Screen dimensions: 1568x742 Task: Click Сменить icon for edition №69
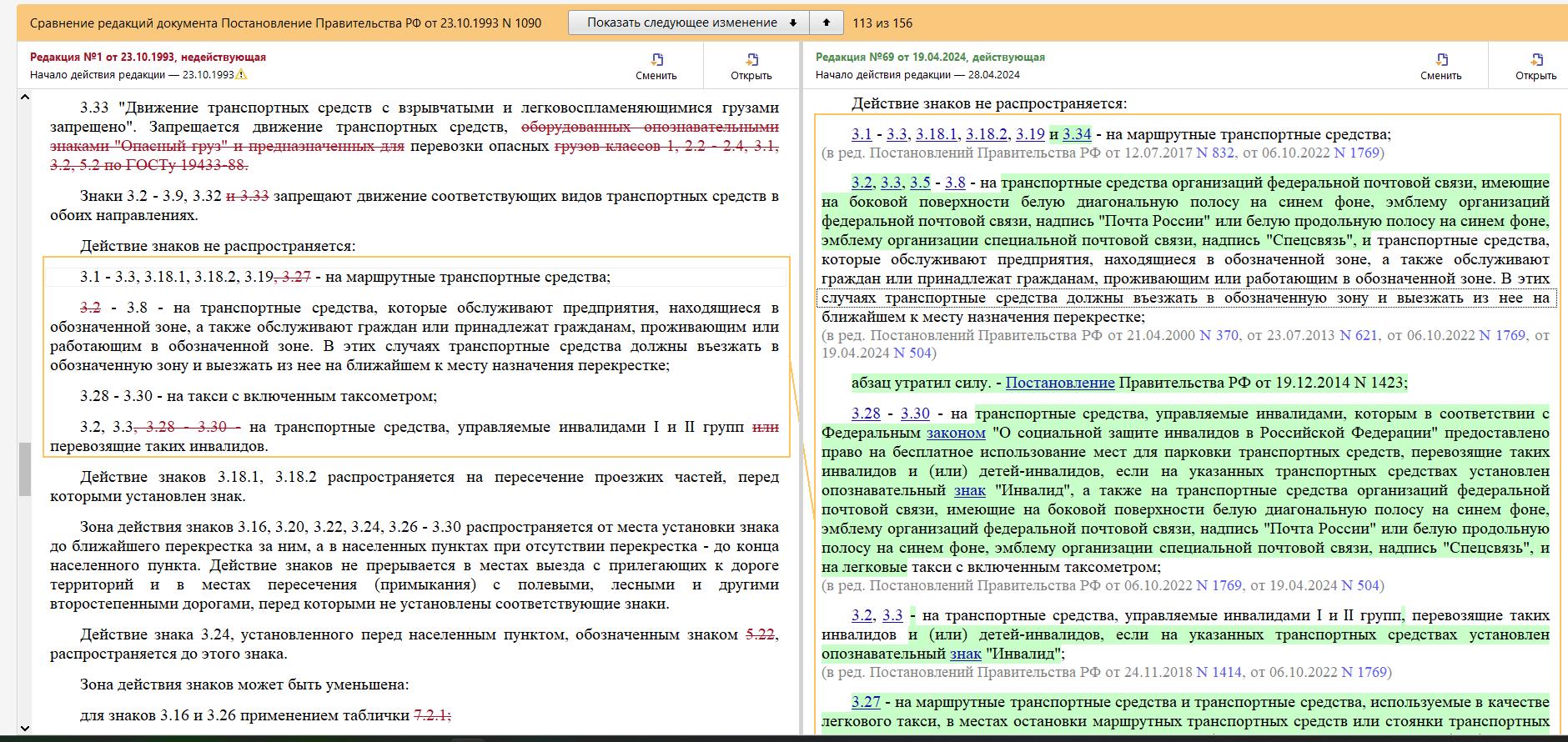pos(1441,60)
